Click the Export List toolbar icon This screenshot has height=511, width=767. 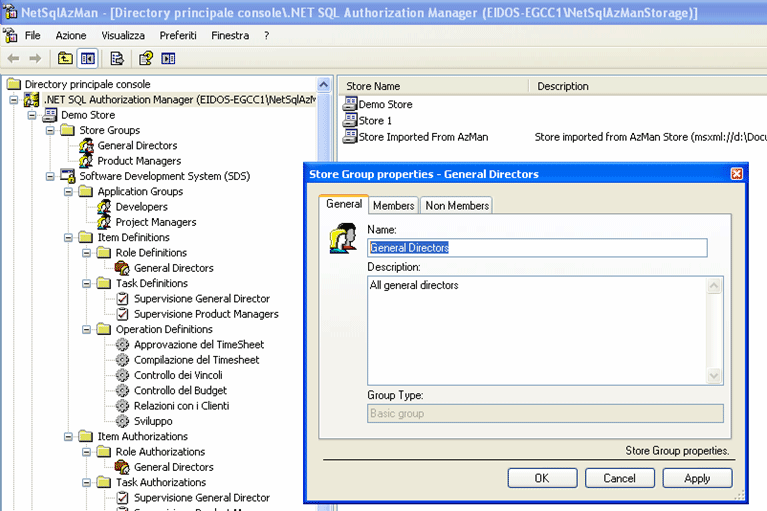pos(117,59)
